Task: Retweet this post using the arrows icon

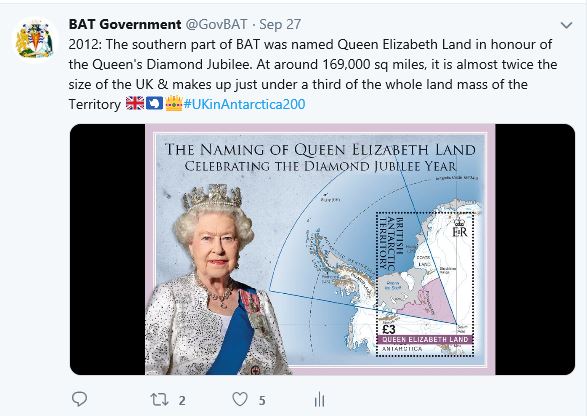Action: 159,400
